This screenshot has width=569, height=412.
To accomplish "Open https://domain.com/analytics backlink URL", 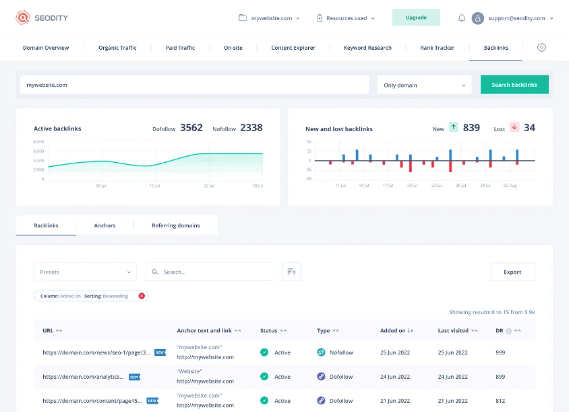I will point(83,377).
